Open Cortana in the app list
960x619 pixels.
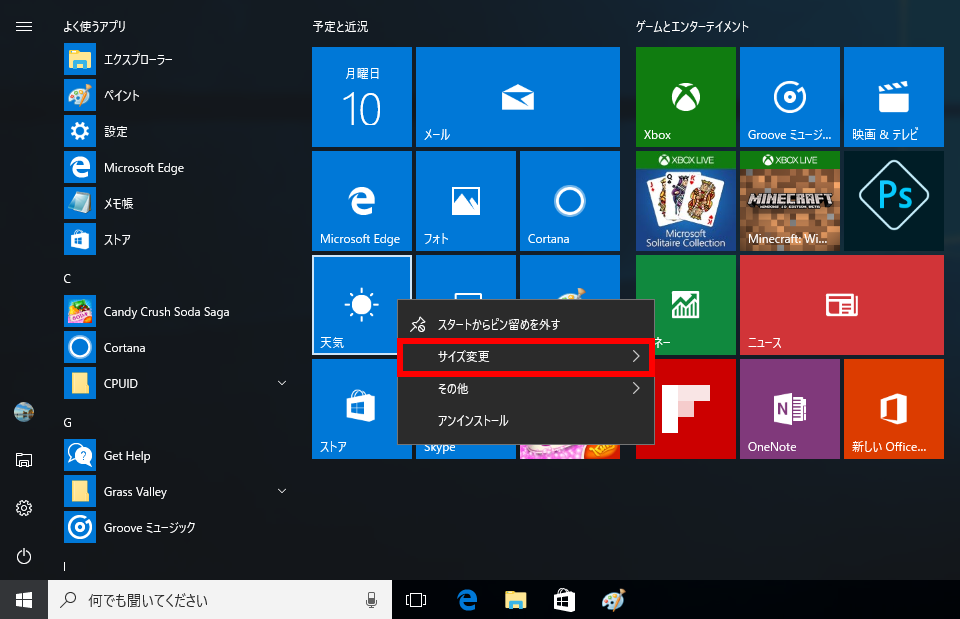pyautogui.click(x=174, y=348)
